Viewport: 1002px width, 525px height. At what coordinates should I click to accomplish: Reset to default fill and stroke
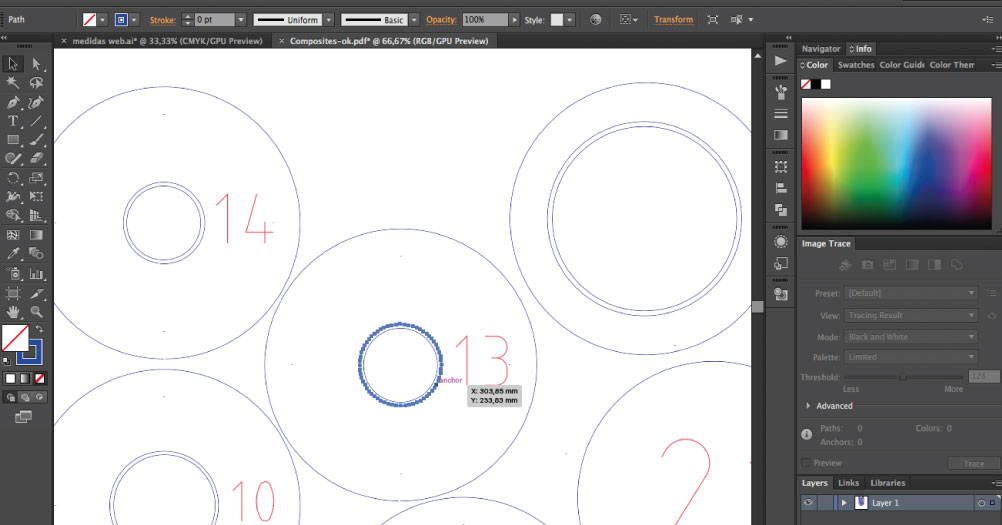pos(6,361)
